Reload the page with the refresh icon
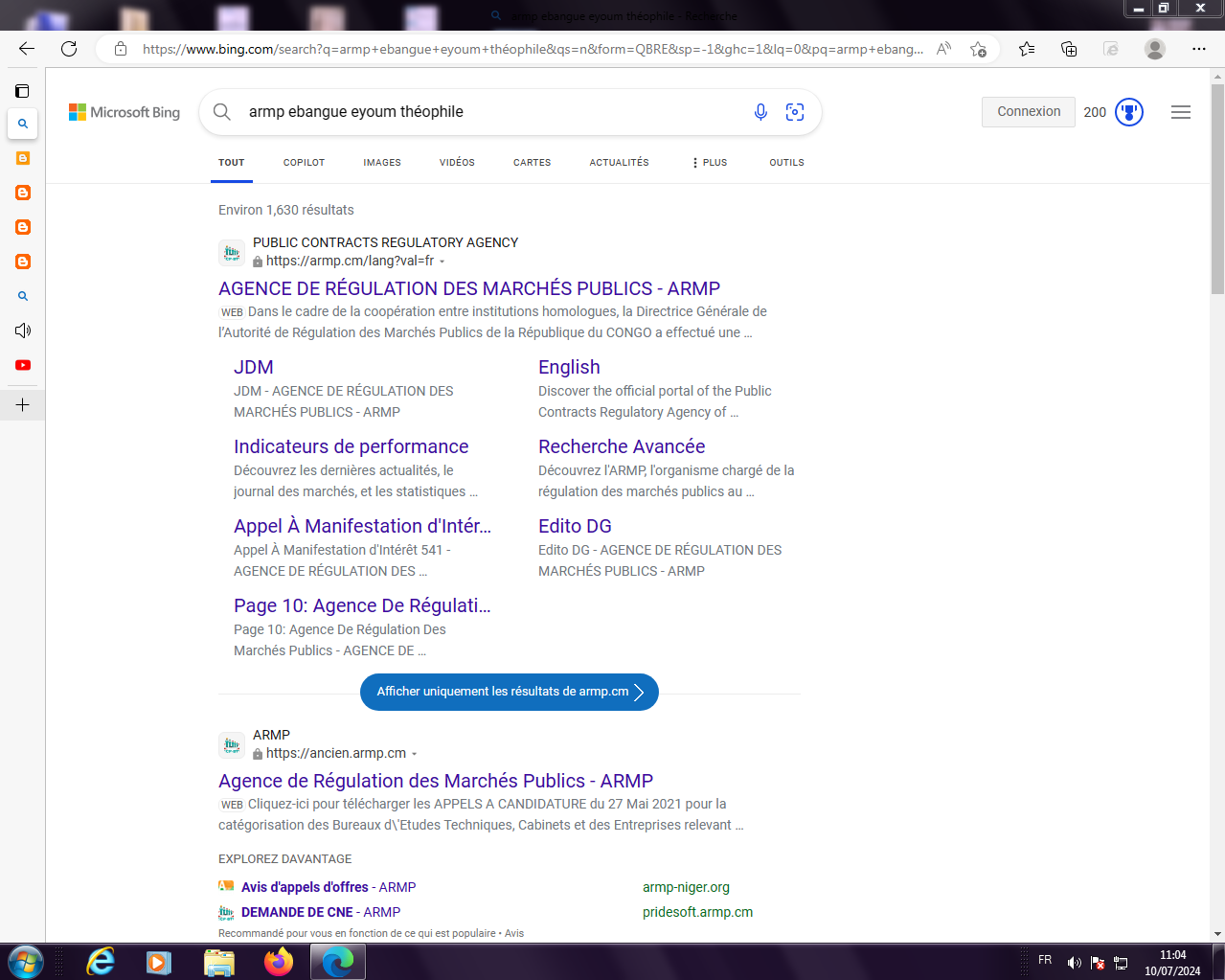1225x980 pixels. [69, 49]
